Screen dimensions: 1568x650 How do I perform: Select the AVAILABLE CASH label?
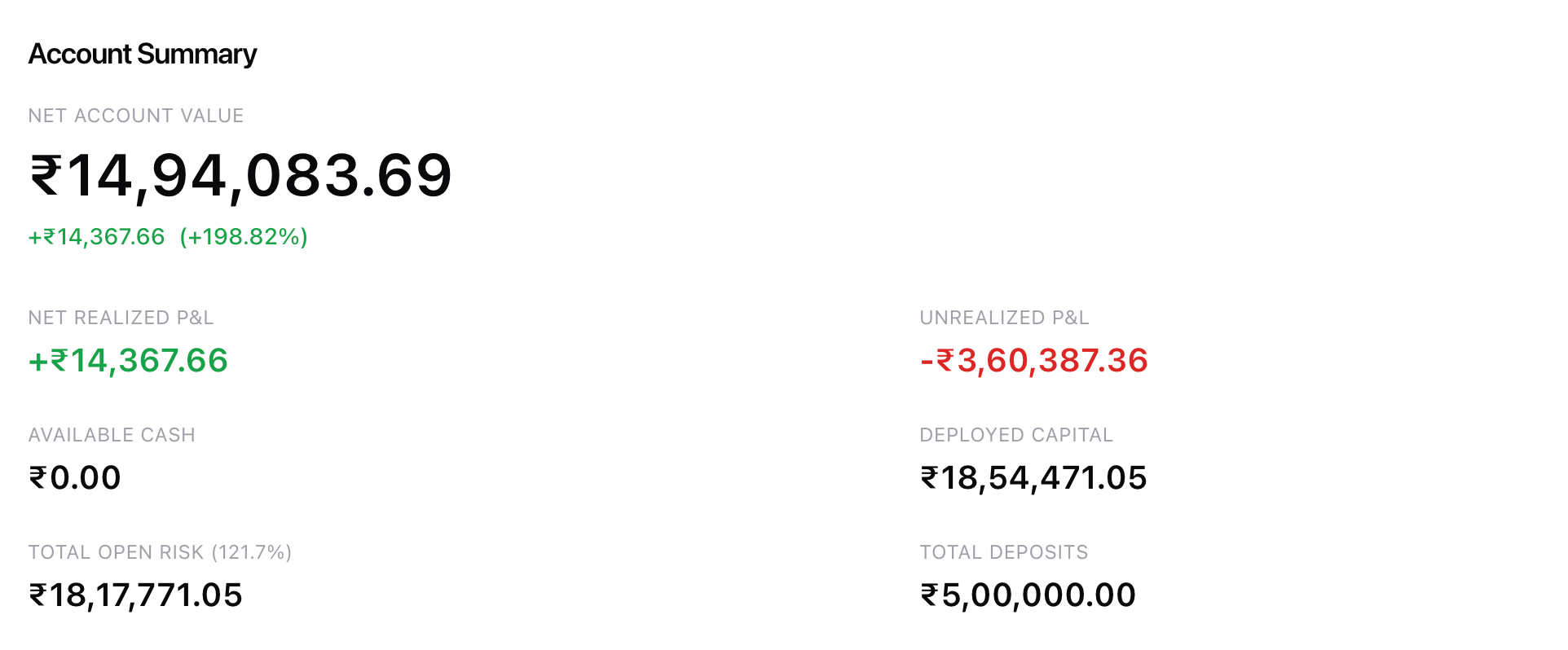click(x=112, y=435)
